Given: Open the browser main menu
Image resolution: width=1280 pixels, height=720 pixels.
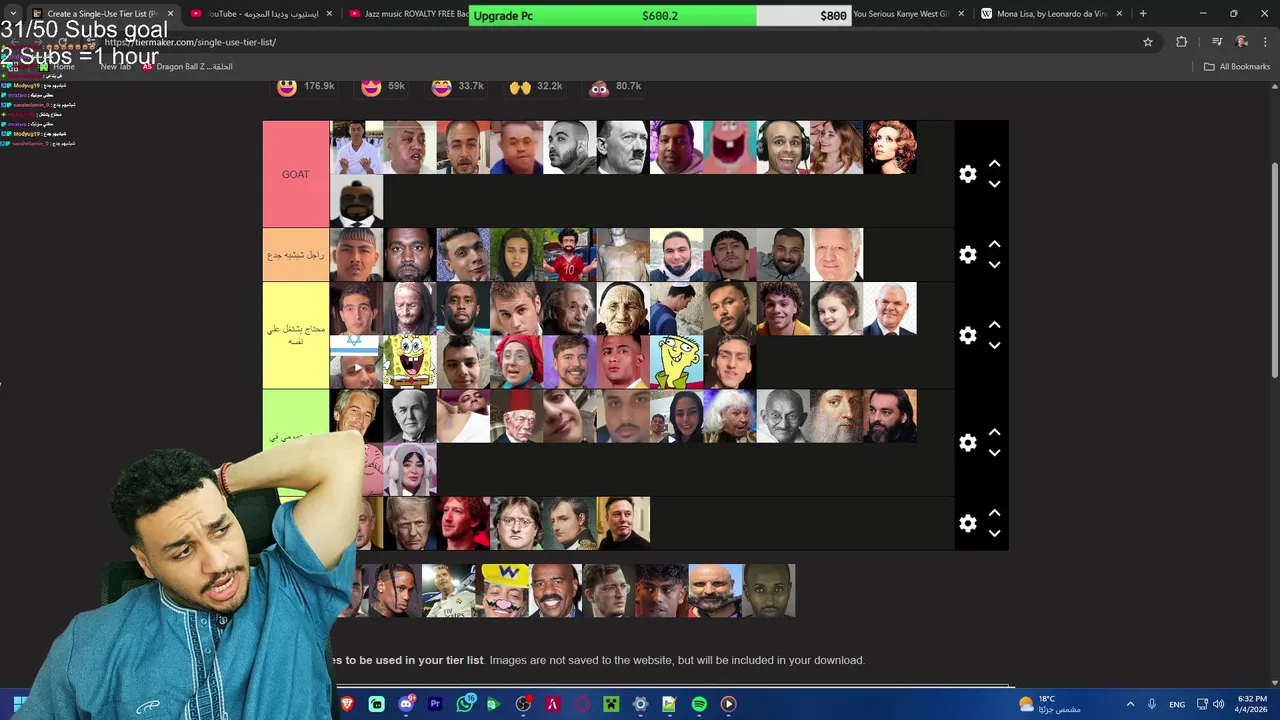Looking at the screenshot, I should [x=1266, y=42].
